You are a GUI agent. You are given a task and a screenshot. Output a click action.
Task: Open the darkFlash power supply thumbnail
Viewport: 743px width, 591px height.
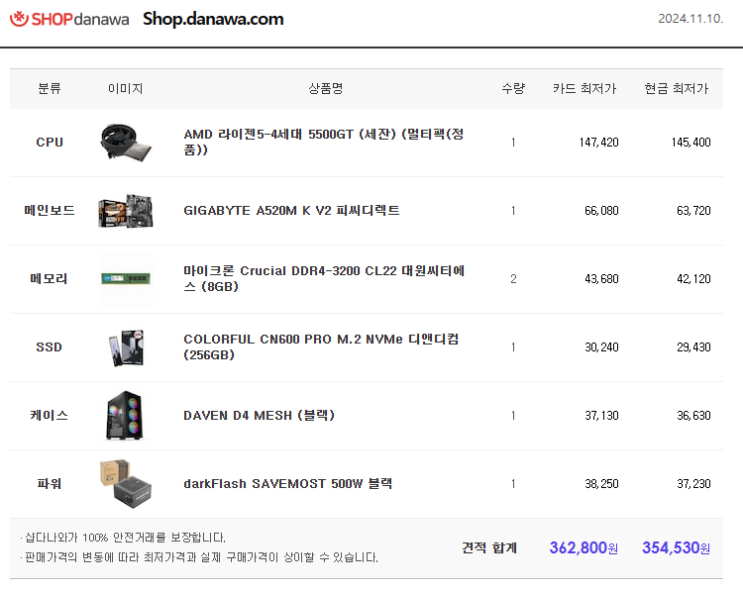pos(126,483)
